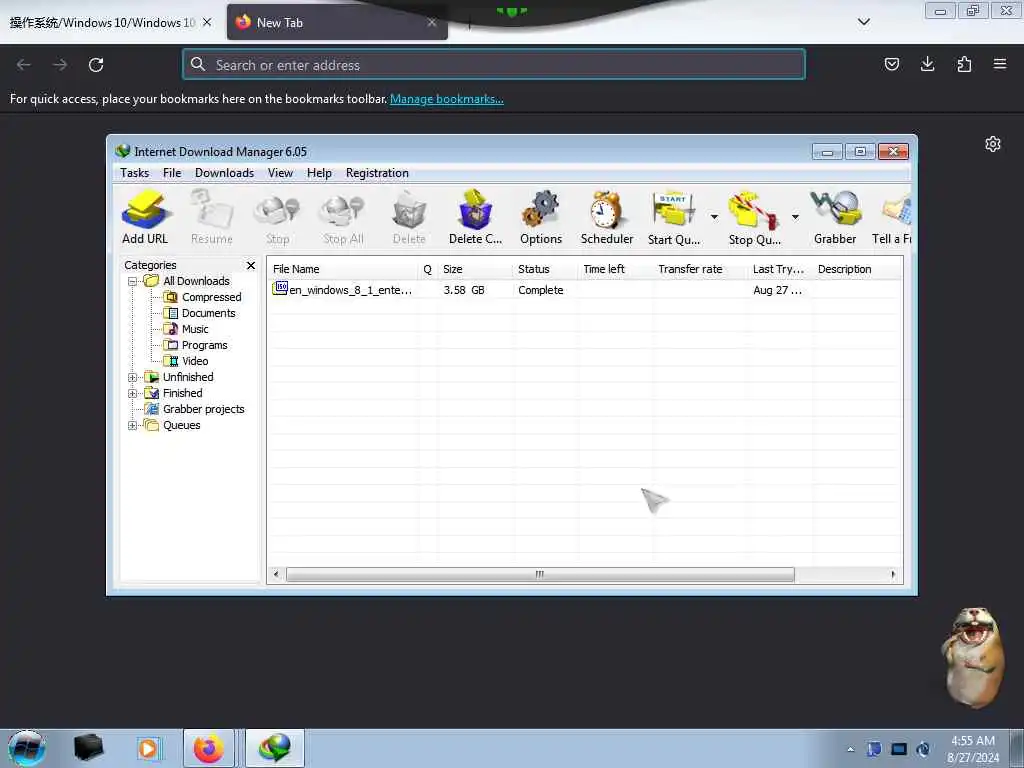
Task: Open Start Queue dropdown arrow
Action: tap(714, 217)
